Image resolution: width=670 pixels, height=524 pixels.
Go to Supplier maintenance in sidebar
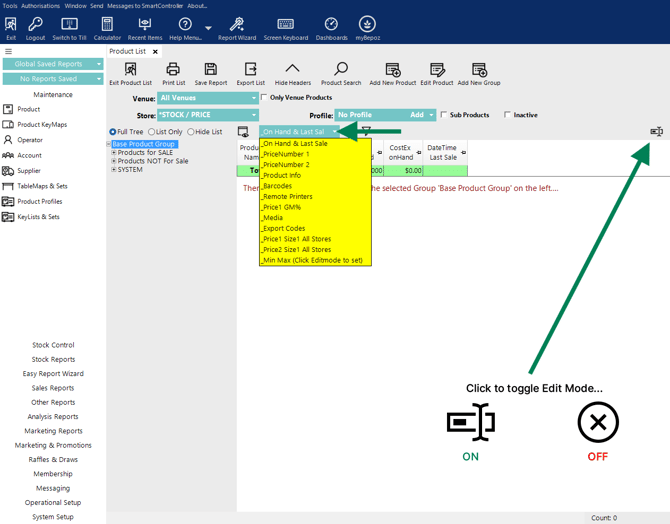[29, 171]
